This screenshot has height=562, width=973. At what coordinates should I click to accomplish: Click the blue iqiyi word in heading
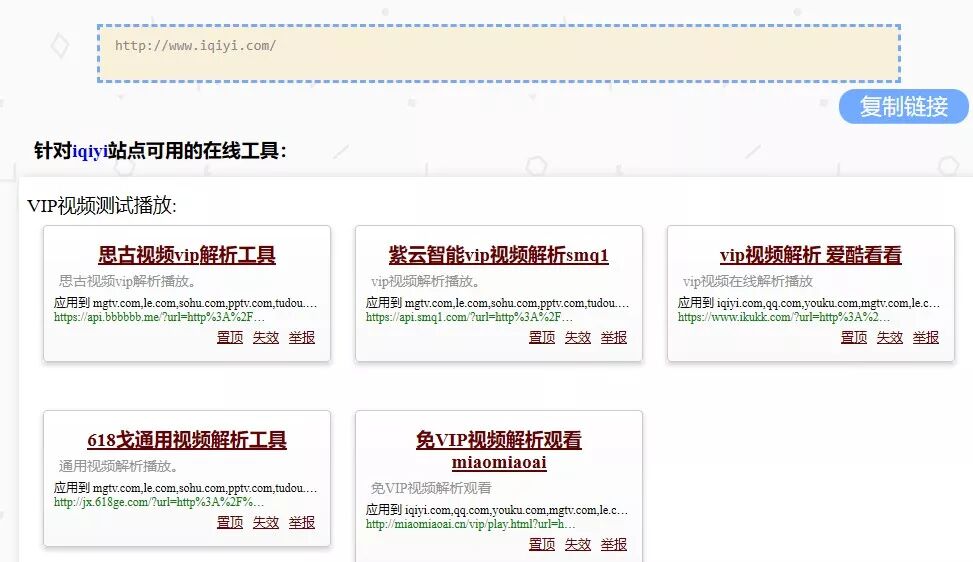[x=90, y=151]
